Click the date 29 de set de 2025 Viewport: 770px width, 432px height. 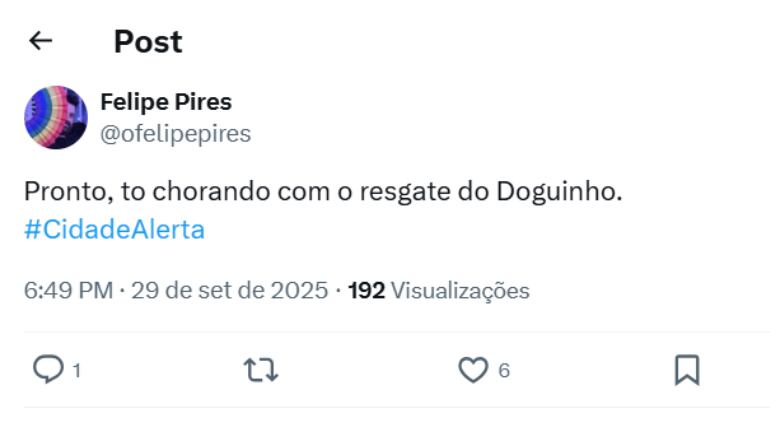click(x=229, y=291)
